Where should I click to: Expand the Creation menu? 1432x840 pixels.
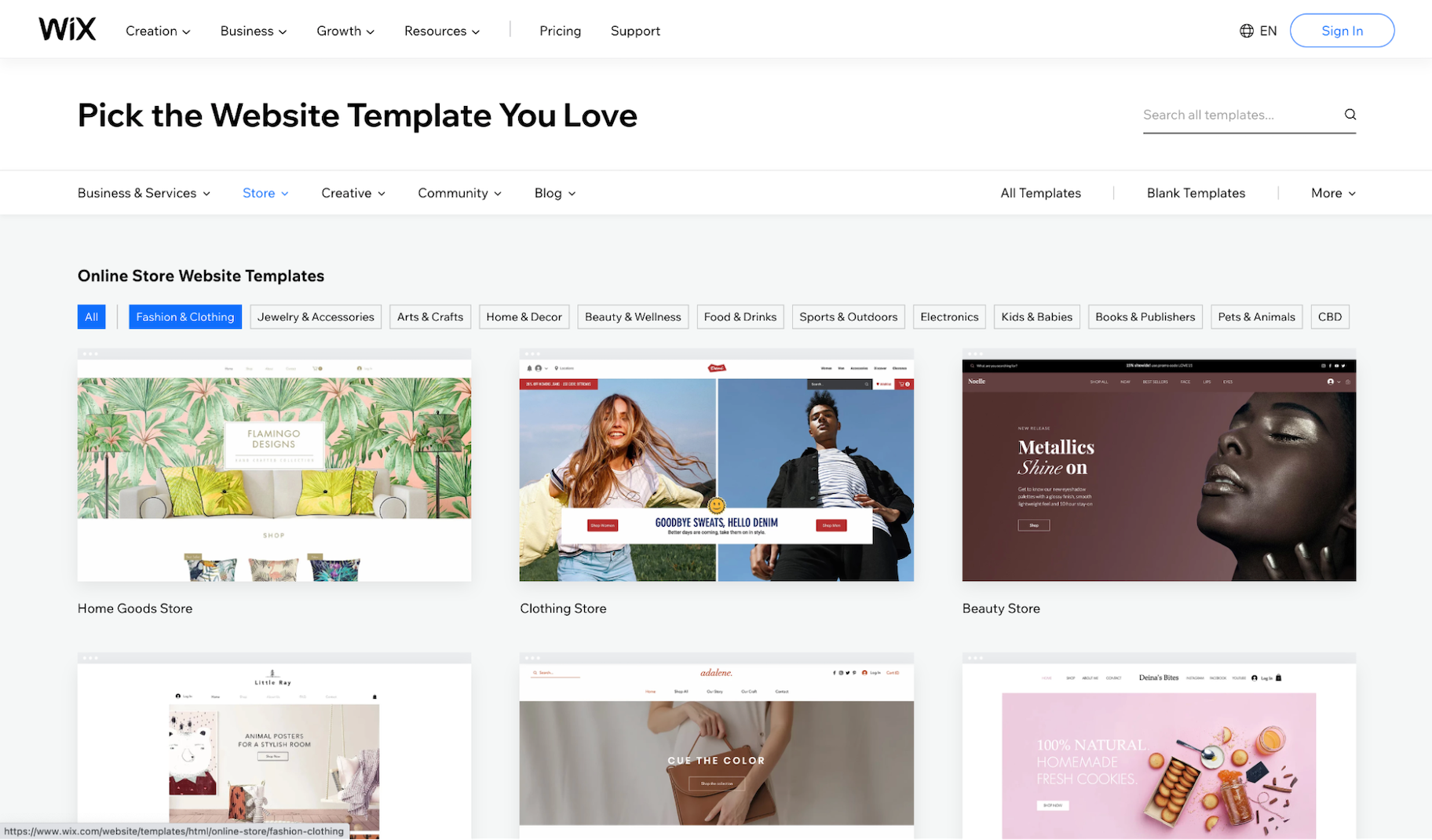tap(158, 31)
